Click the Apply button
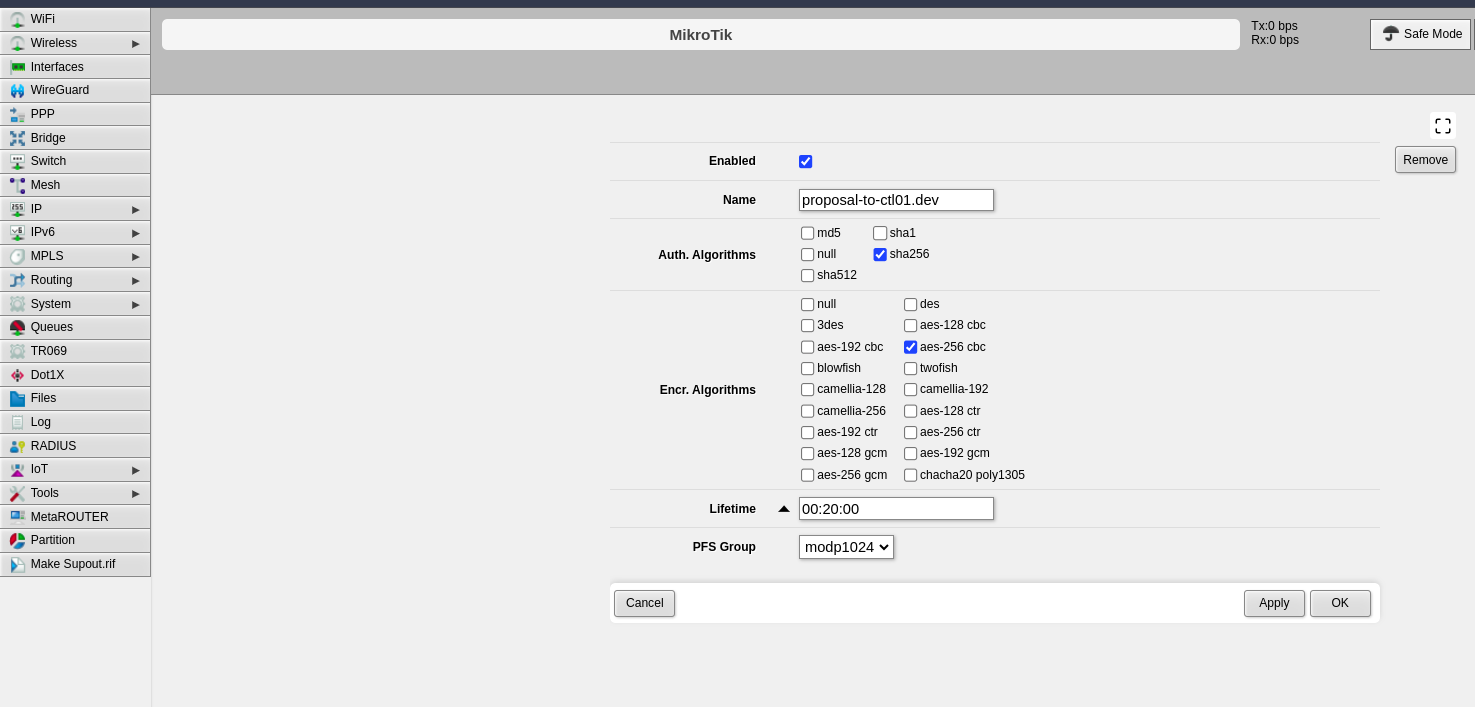 pos(1273,603)
